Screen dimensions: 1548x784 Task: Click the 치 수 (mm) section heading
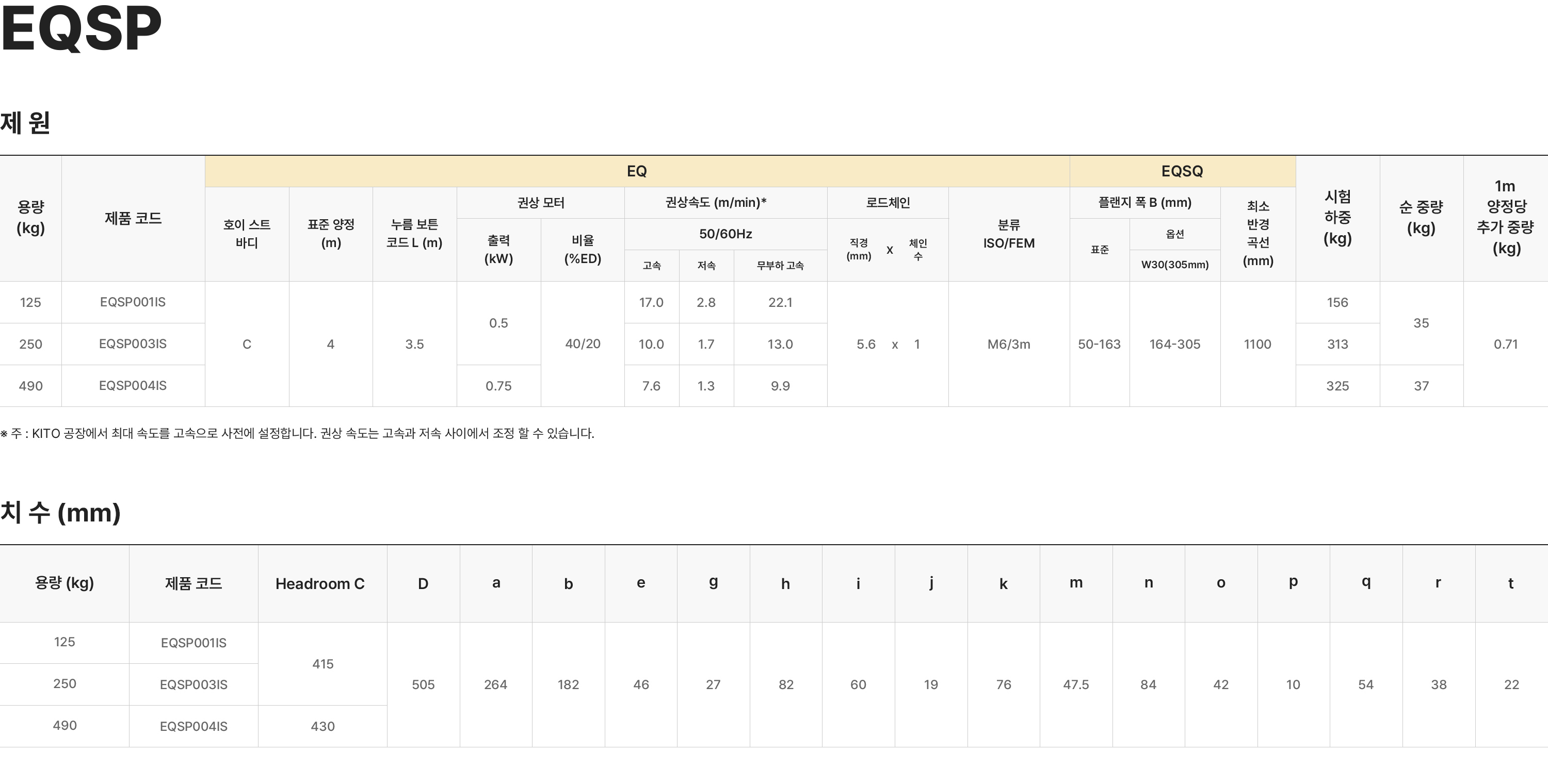[x=60, y=513]
